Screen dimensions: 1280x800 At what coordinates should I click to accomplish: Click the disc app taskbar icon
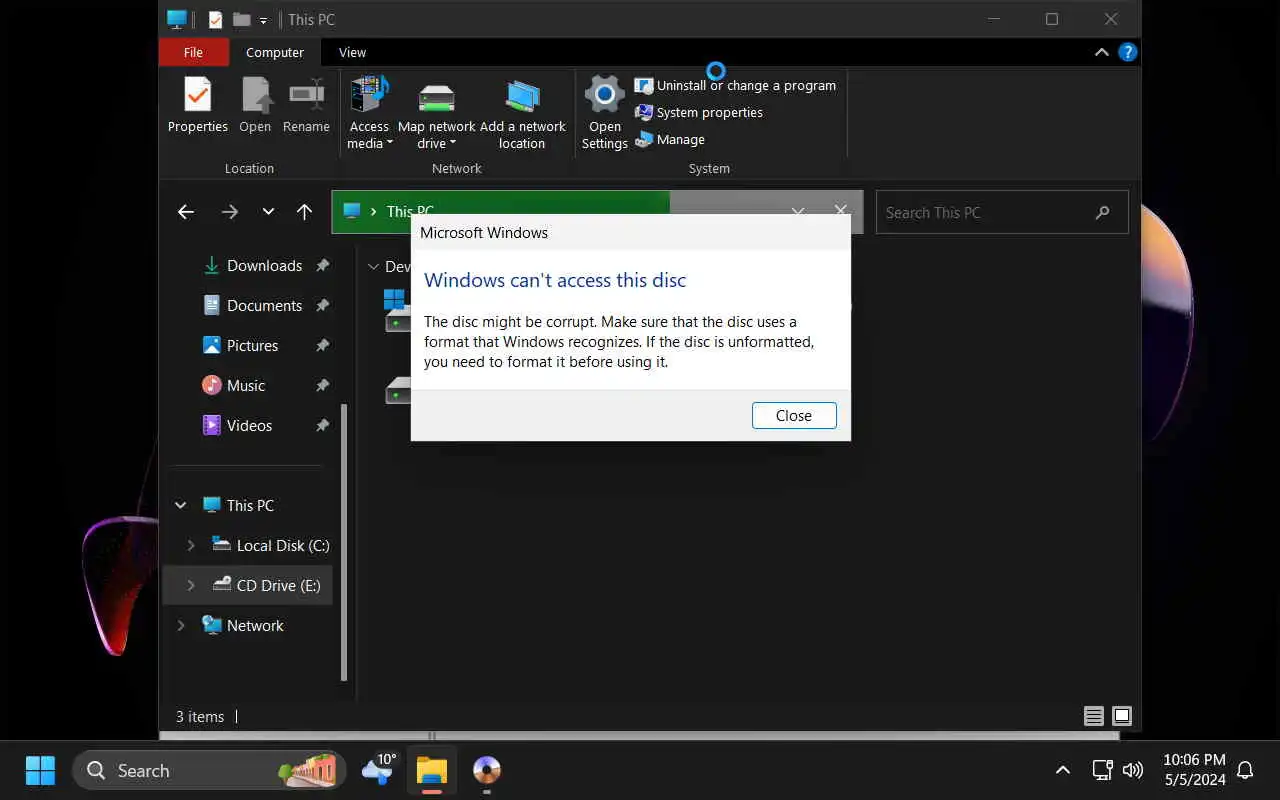coord(487,770)
